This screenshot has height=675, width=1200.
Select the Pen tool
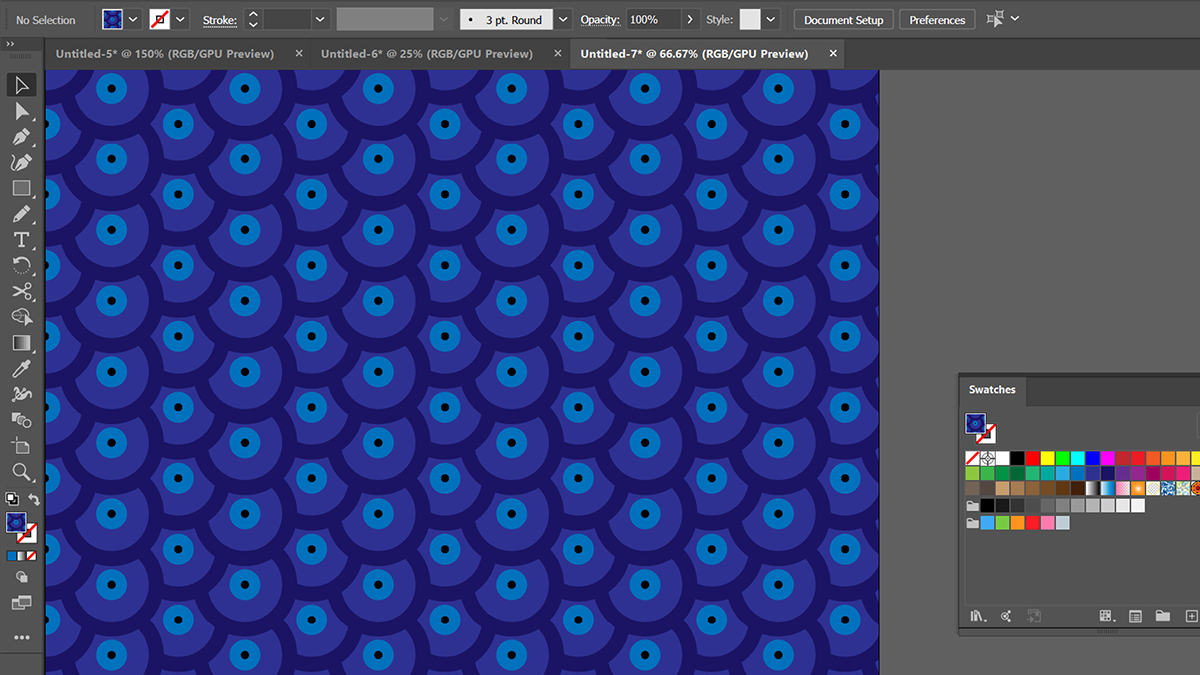[21, 137]
